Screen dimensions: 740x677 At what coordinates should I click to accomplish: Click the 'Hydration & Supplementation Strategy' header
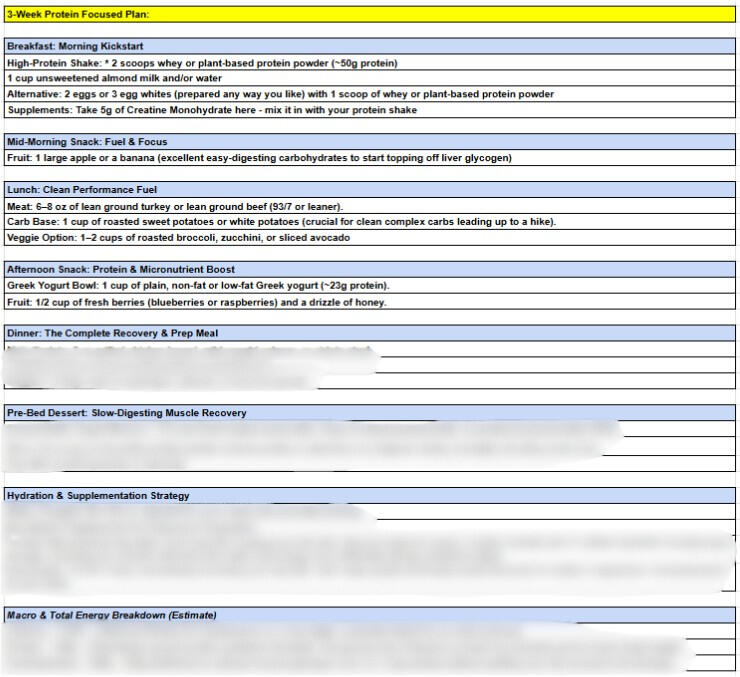pos(370,495)
